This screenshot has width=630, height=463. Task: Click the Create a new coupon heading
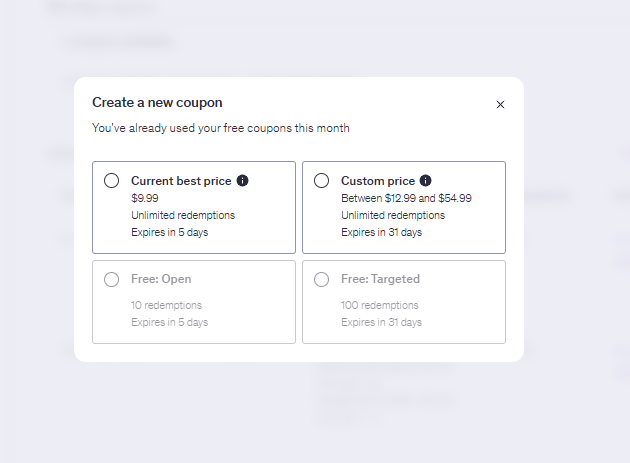(x=157, y=102)
